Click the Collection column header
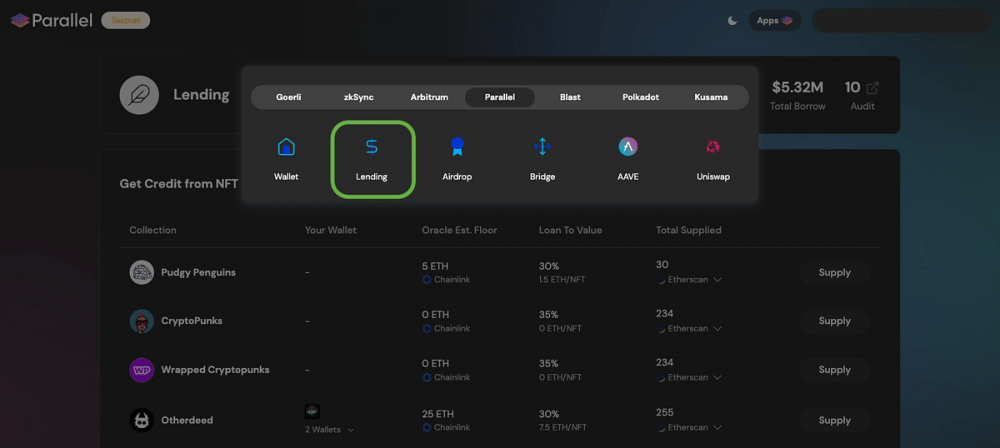This screenshot has height=448, width=1000. pos(153,230)
